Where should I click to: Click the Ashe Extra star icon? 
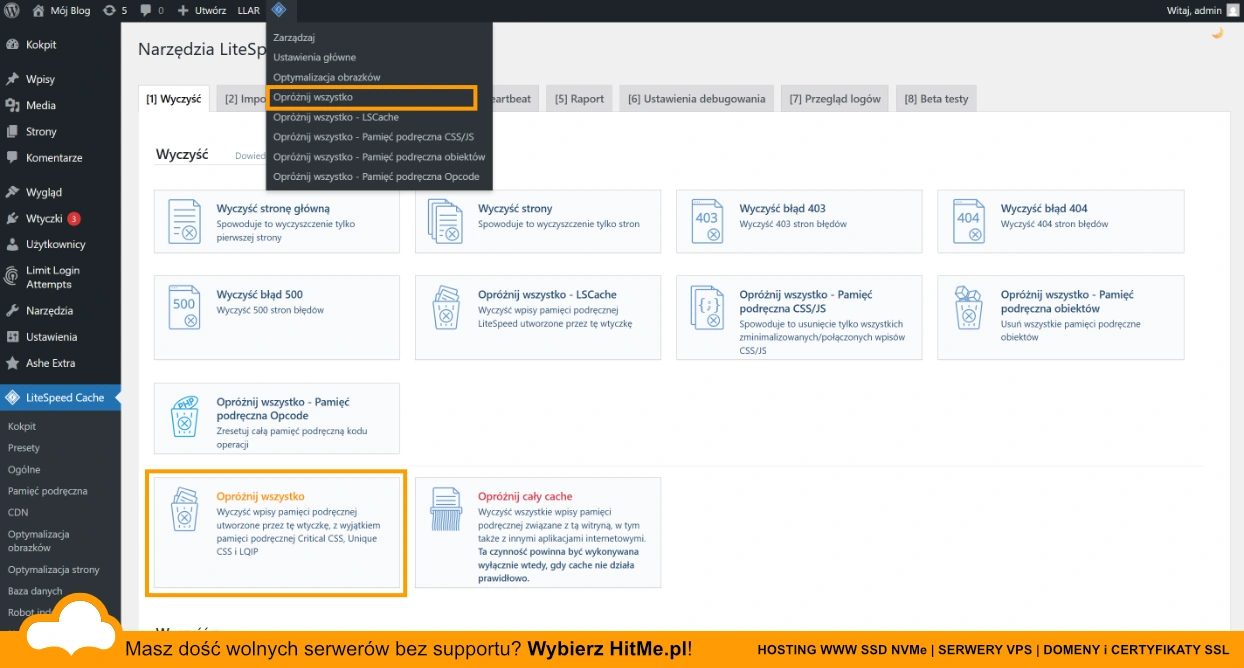(x=13, y=363)
